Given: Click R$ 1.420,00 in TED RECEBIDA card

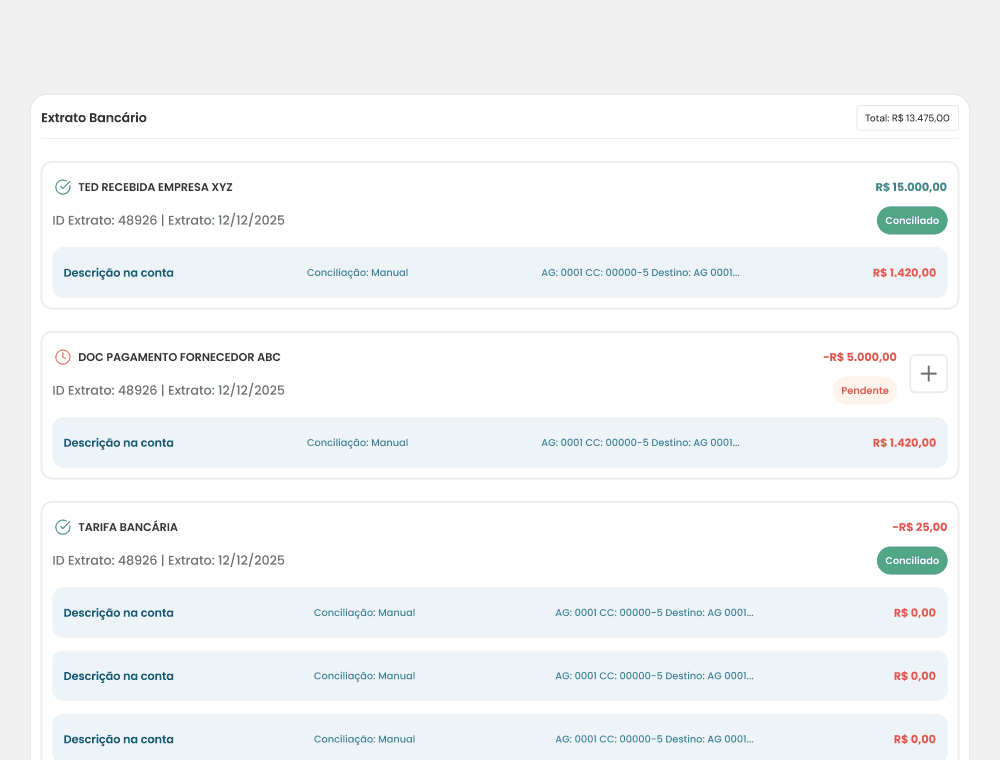Looking at the screenshot, I should click(x=904, y=273).
